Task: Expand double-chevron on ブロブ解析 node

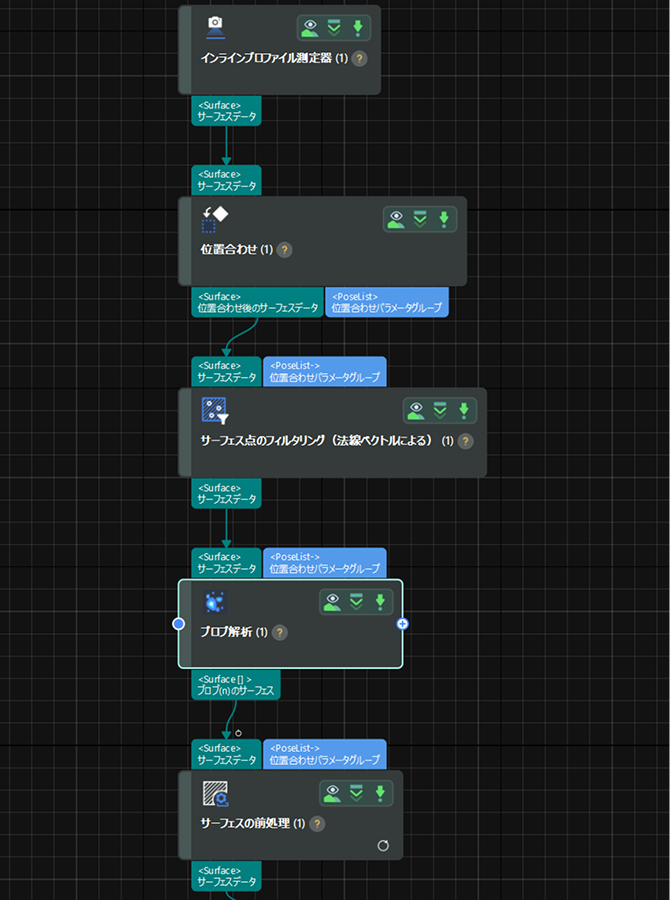Action: [356, 602]
